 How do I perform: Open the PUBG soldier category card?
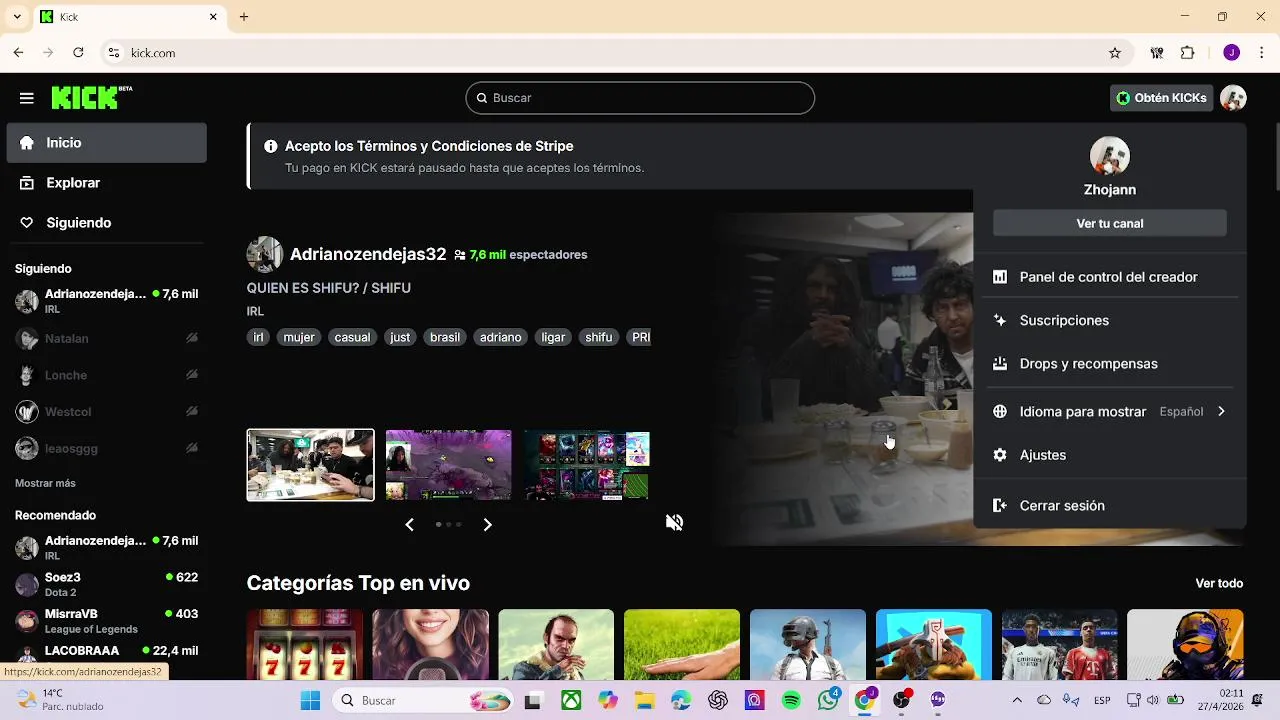pos(808,645)
